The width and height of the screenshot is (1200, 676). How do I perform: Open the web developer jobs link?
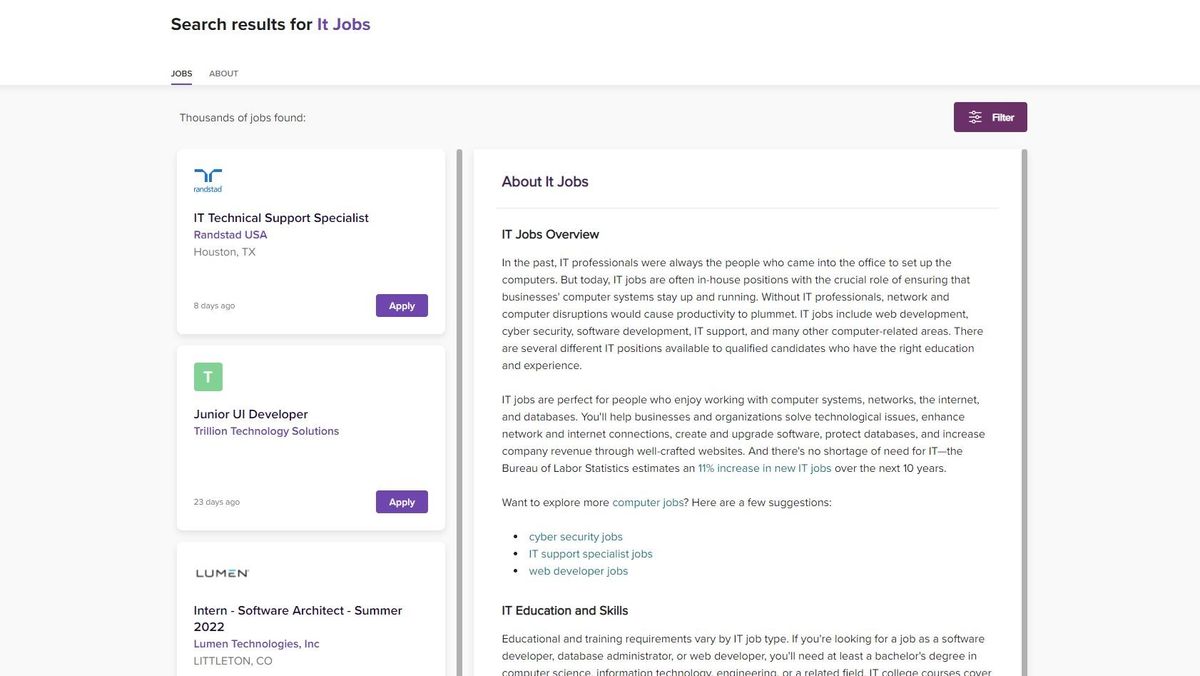(x=577, y=569)
